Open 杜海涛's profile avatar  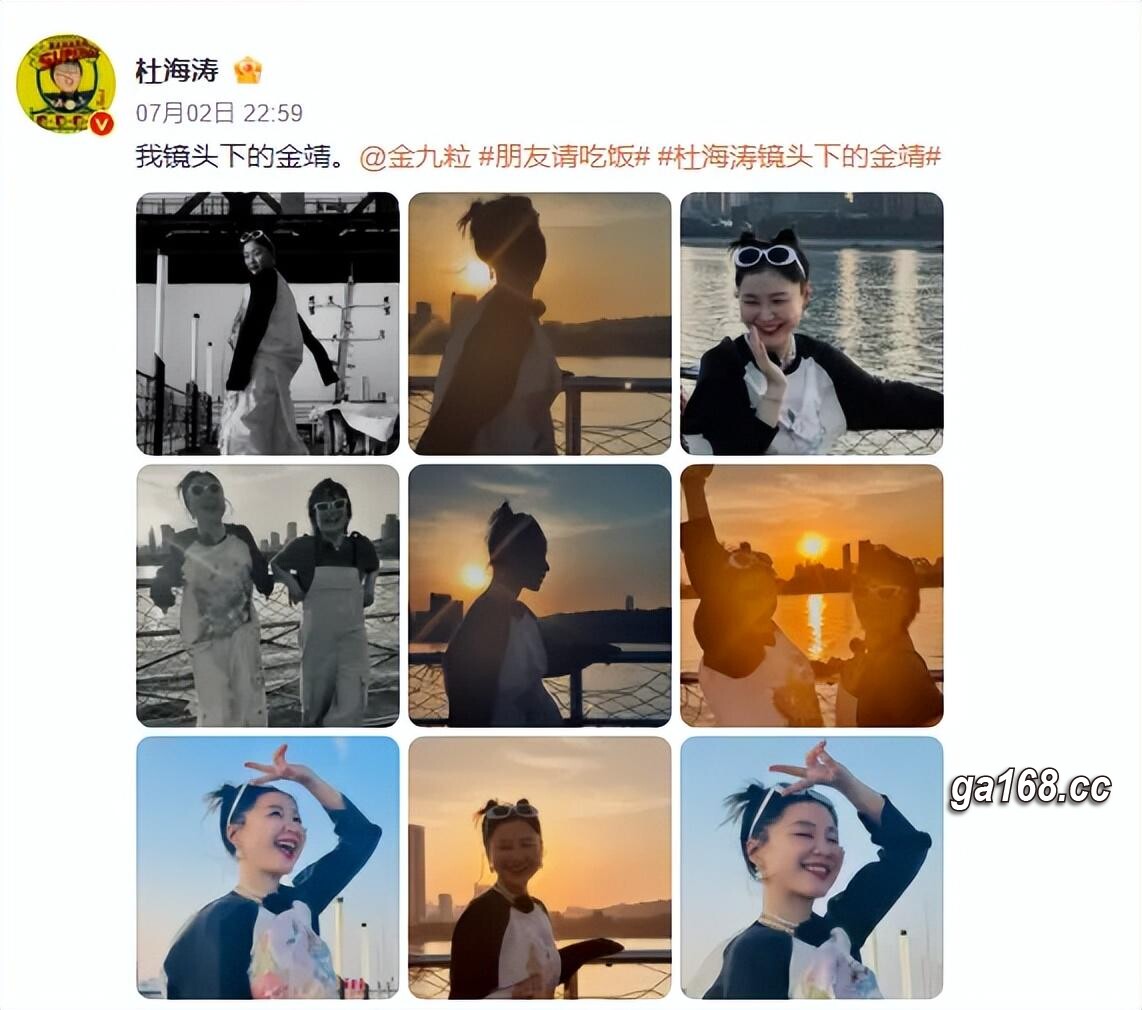coord(66,84)
